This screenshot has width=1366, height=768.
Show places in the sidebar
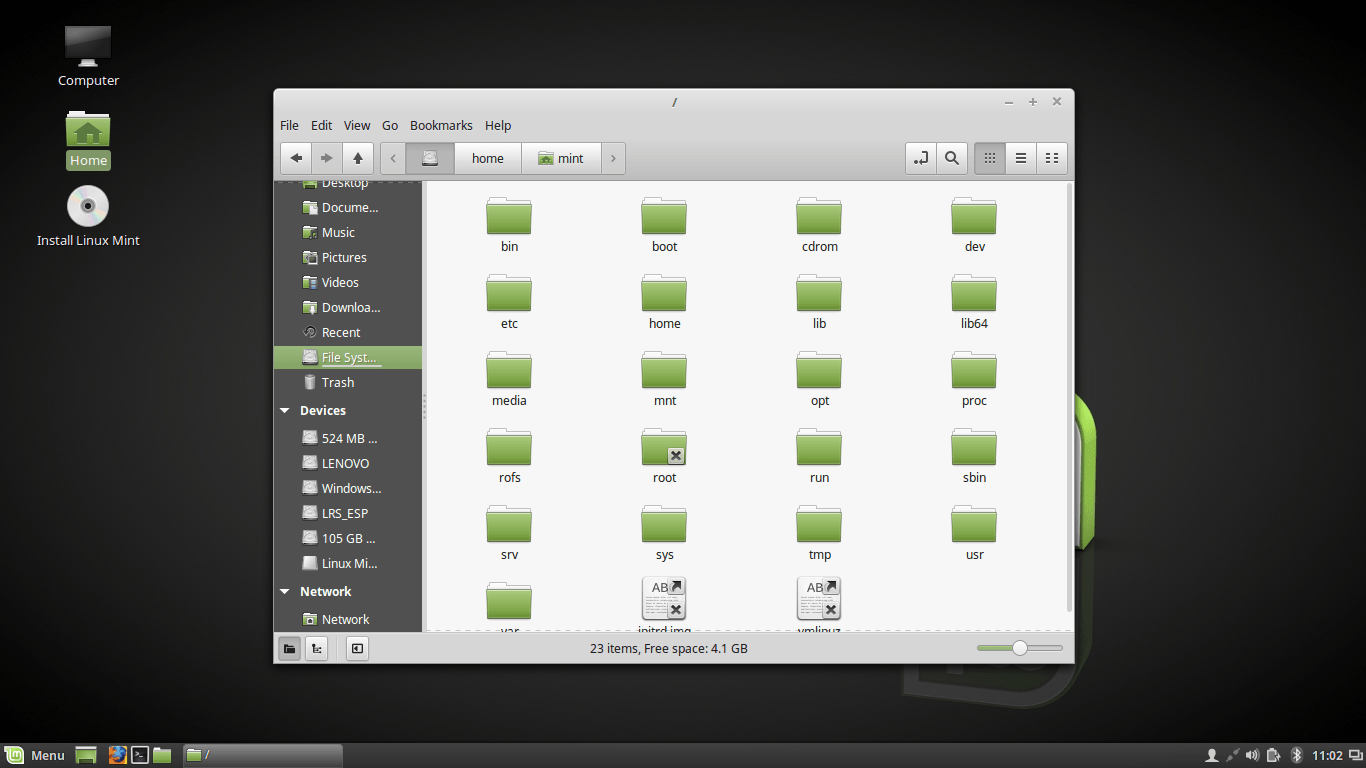click(289, 648)
